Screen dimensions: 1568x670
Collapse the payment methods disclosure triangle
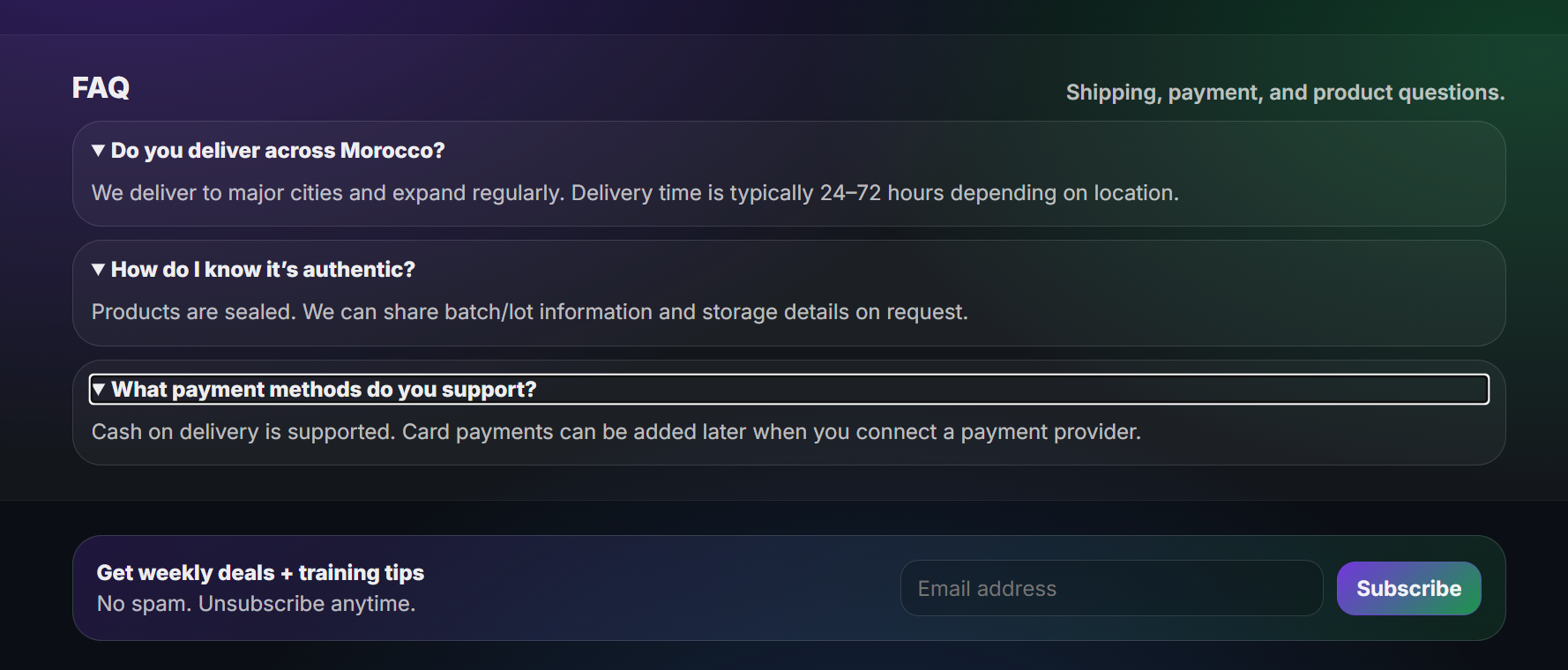click(x=99, y=390)
